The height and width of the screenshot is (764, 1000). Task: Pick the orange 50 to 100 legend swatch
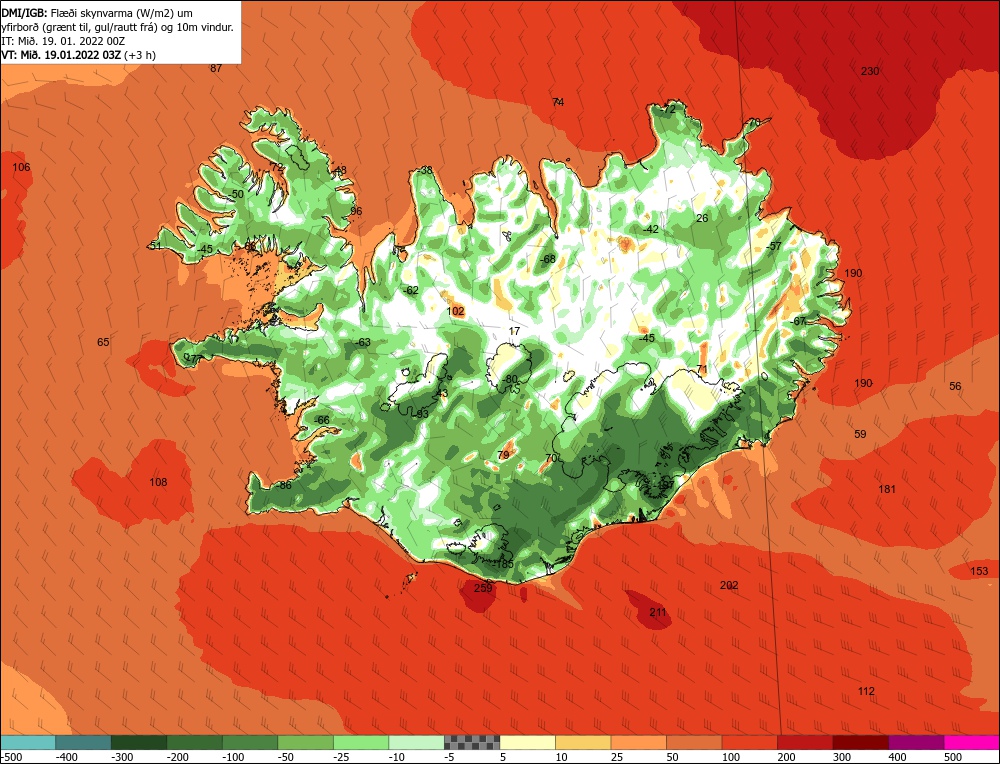[x=694, y=742]
